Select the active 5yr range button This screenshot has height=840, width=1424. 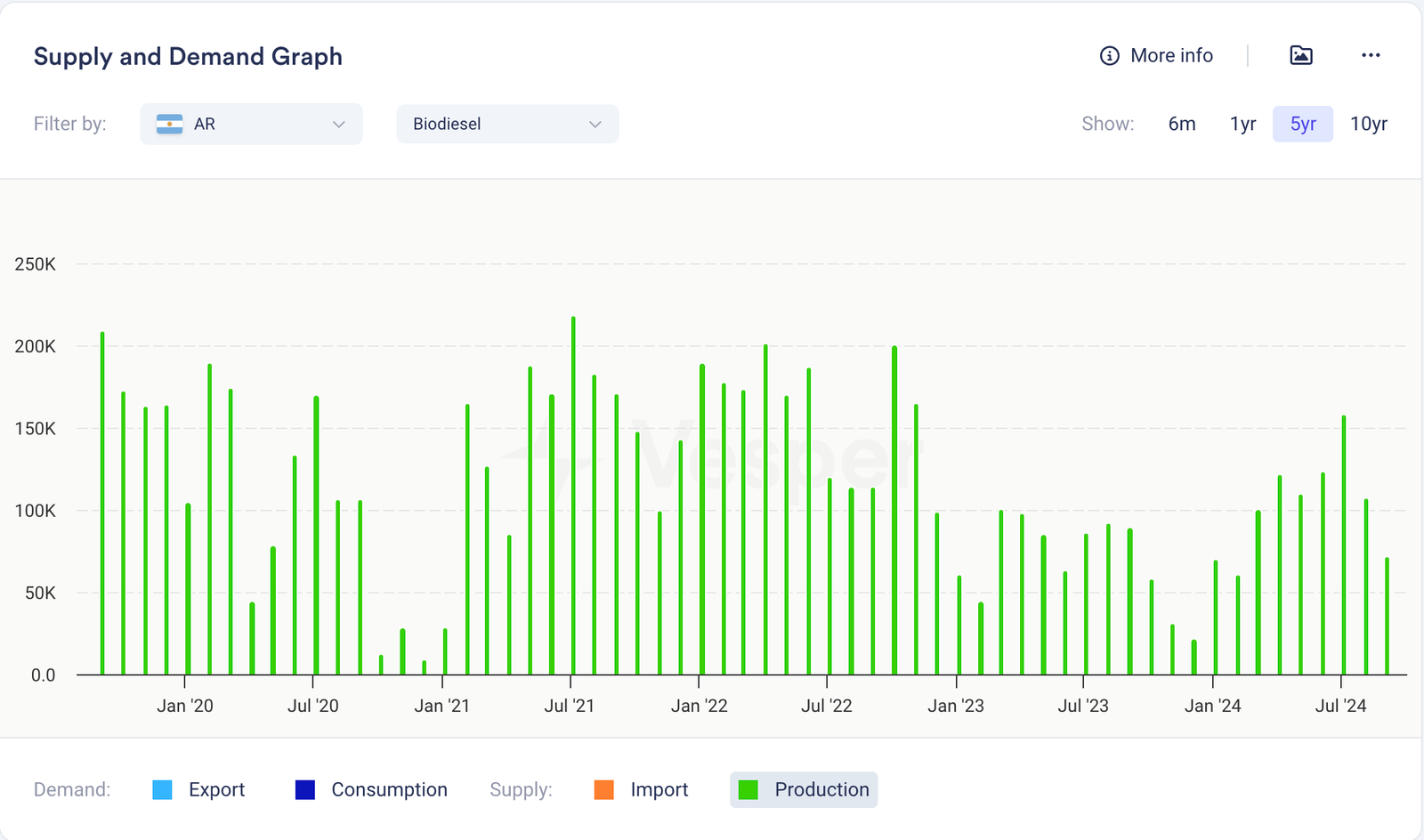[x=1303, y=125]
